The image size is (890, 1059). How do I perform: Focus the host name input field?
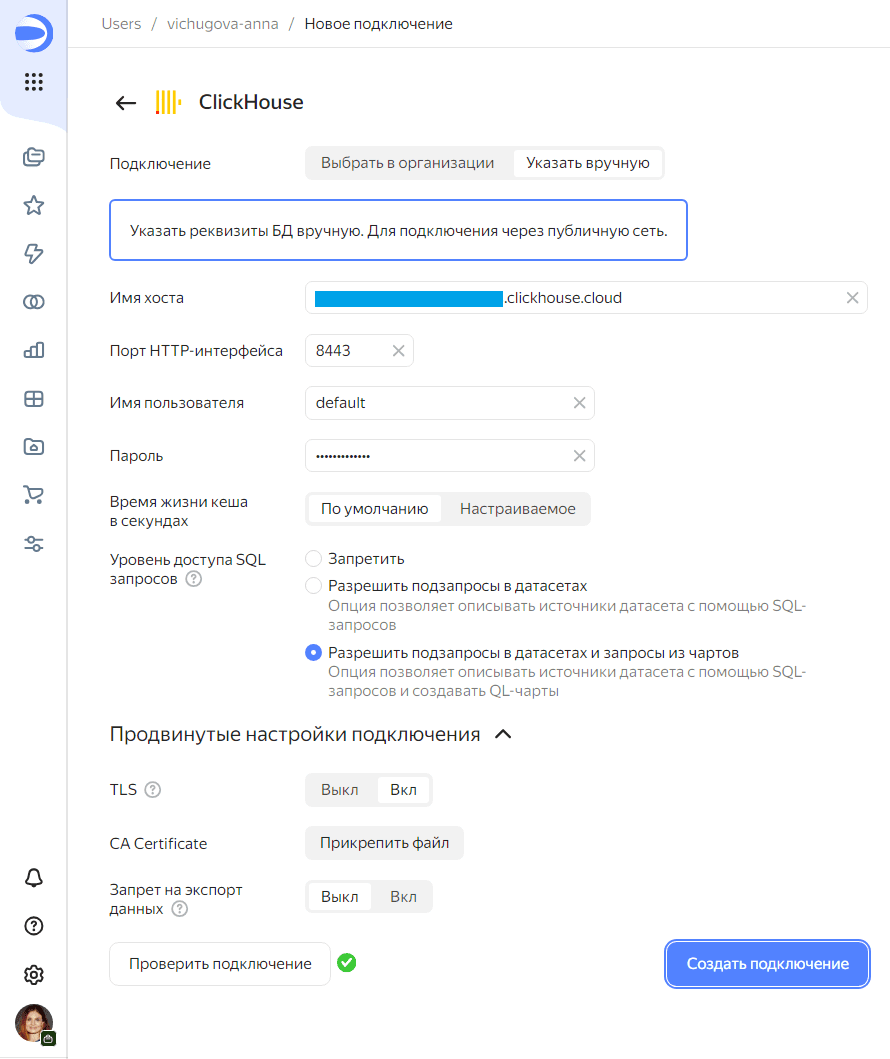[x=586, y=298]
